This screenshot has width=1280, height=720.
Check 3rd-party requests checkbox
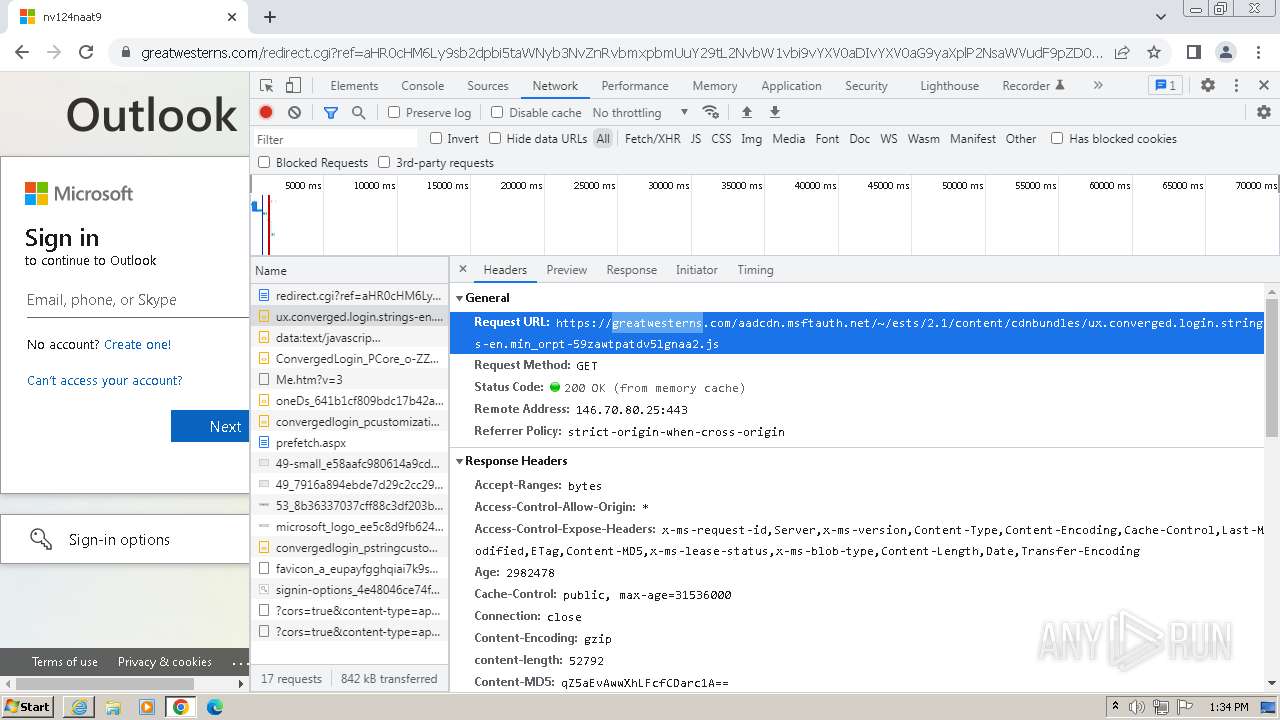coord(384,162)
